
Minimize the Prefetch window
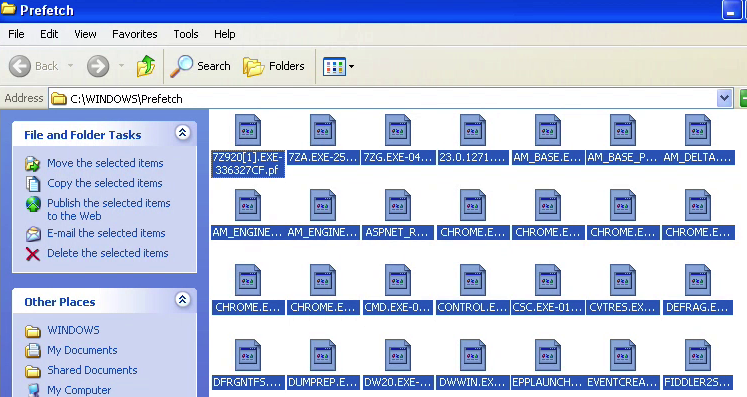click(731, 10)
